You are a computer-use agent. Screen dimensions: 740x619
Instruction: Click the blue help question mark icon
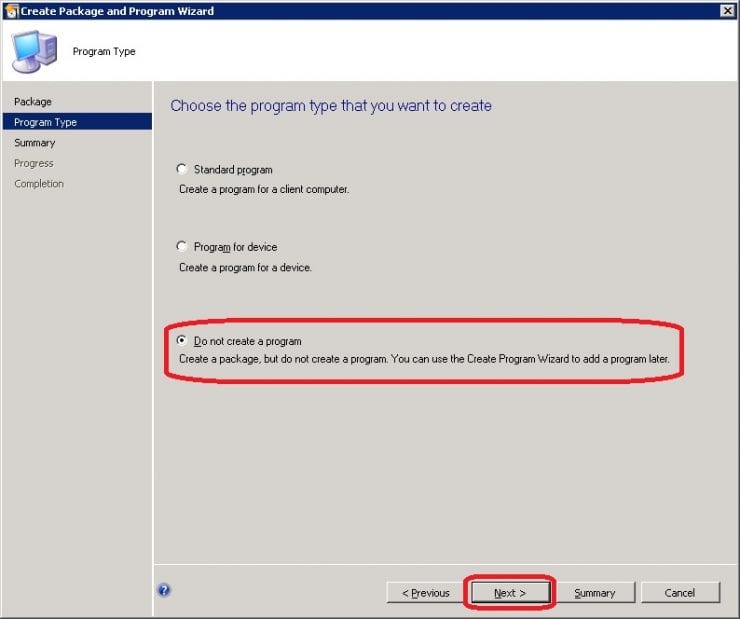click(x=164, y=590)
